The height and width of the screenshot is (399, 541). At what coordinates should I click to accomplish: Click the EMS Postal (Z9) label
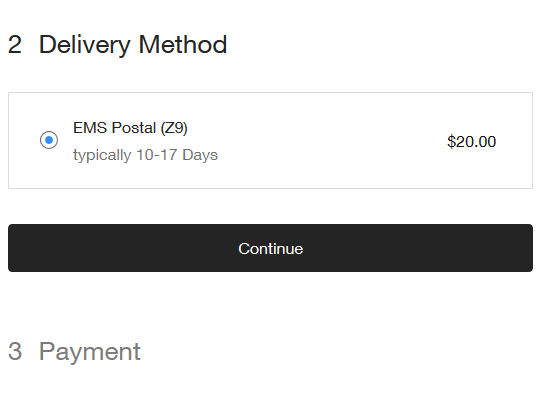(130, 128)
